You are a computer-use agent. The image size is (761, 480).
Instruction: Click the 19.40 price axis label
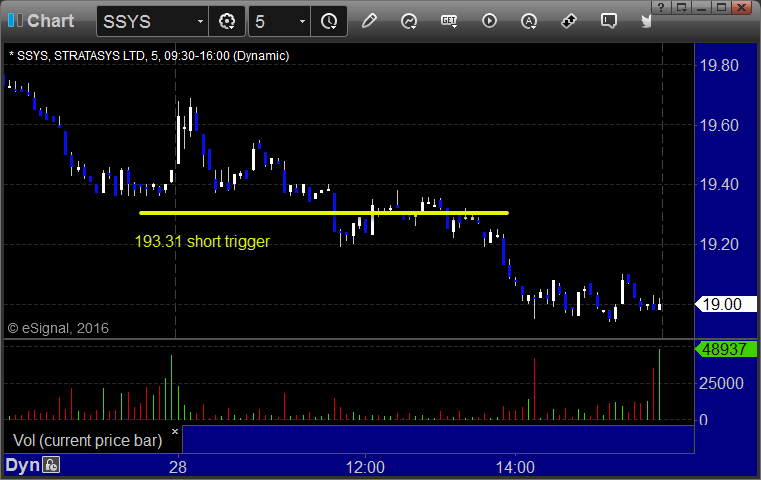point(719,184)
